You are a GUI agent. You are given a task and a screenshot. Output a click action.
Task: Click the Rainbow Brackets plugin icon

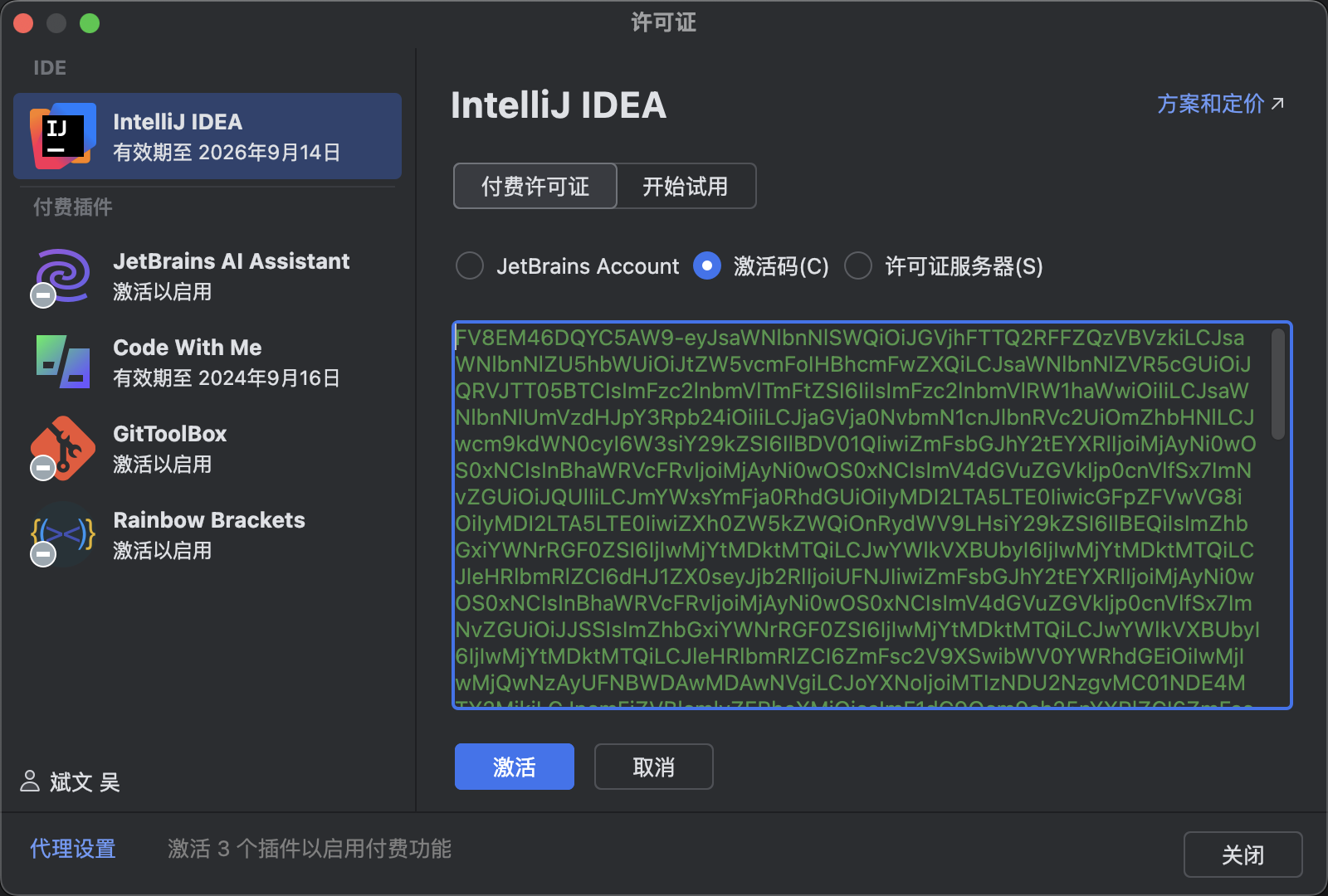pyautogui.click(x=63, y=534)
